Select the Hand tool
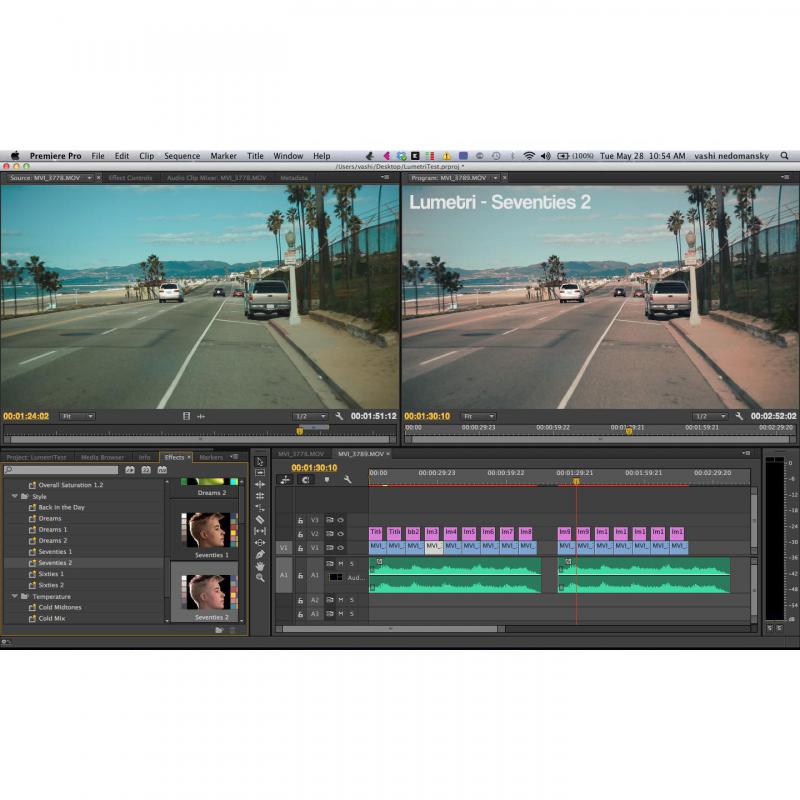800x800 pixels. pyautogui.click(x=260, y=566)
